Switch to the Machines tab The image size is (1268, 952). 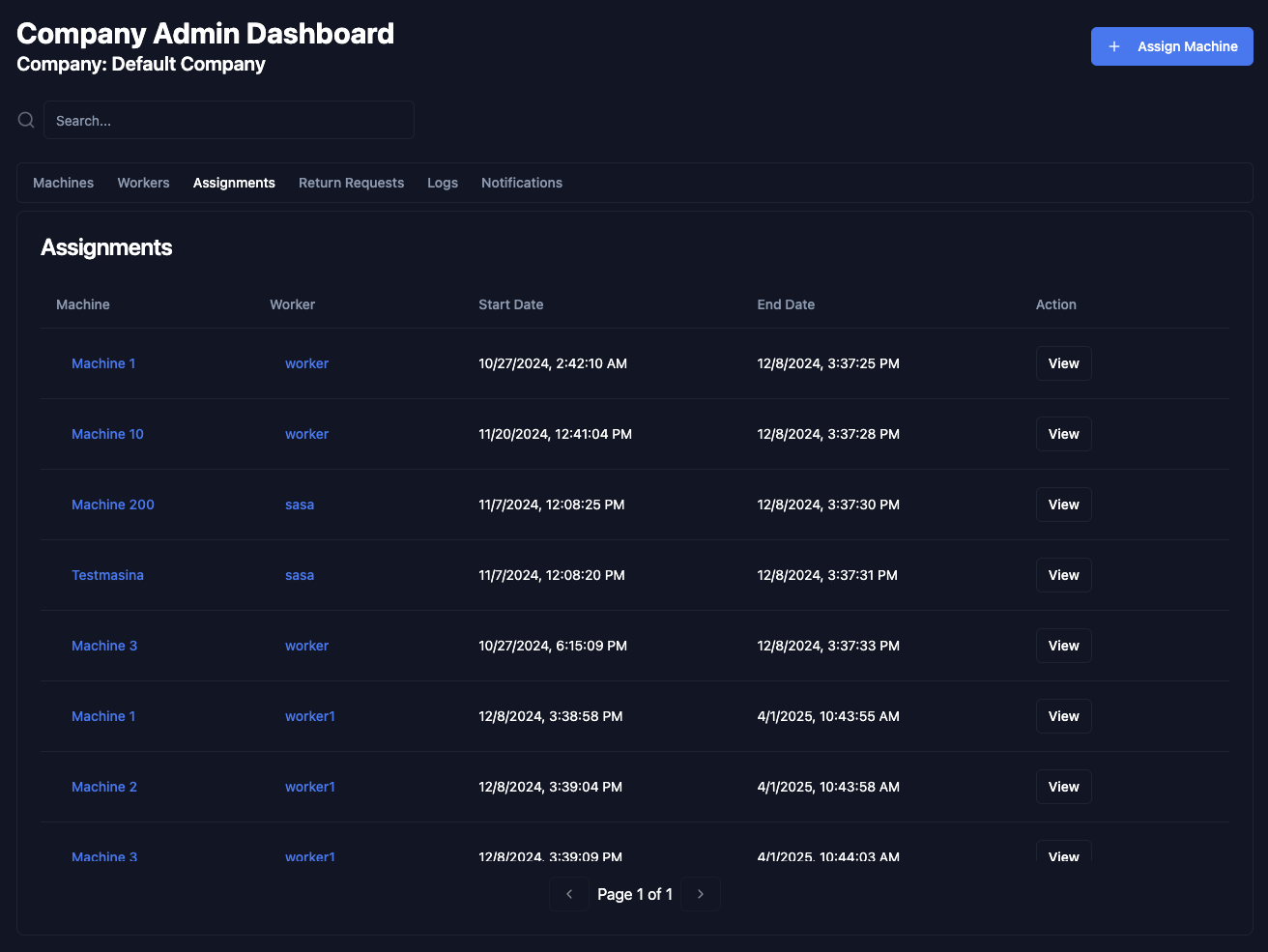click(63, 183)
